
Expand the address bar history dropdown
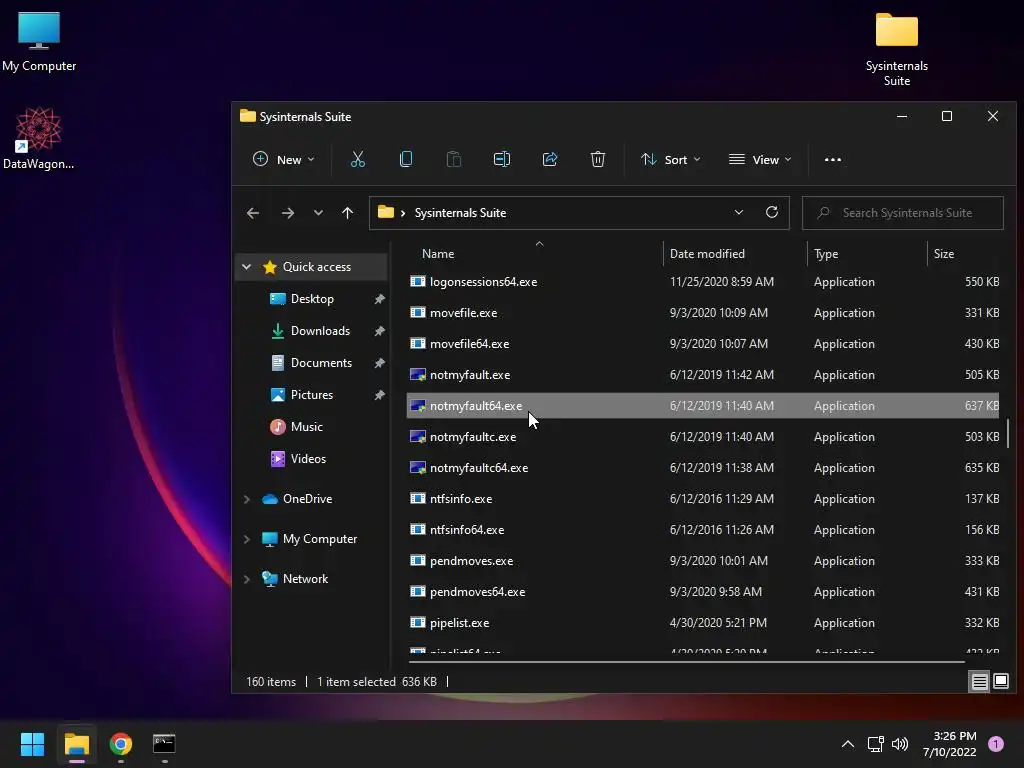(x=739, y=212)
